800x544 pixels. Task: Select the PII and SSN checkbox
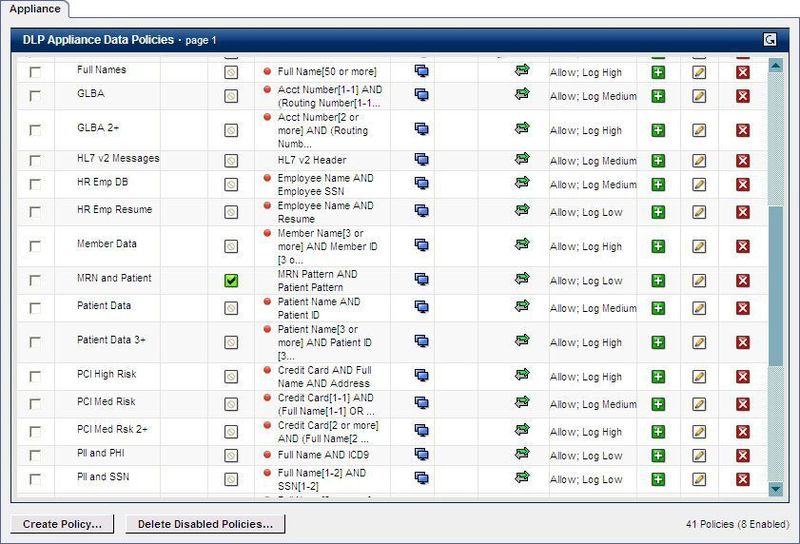(35, 479)
